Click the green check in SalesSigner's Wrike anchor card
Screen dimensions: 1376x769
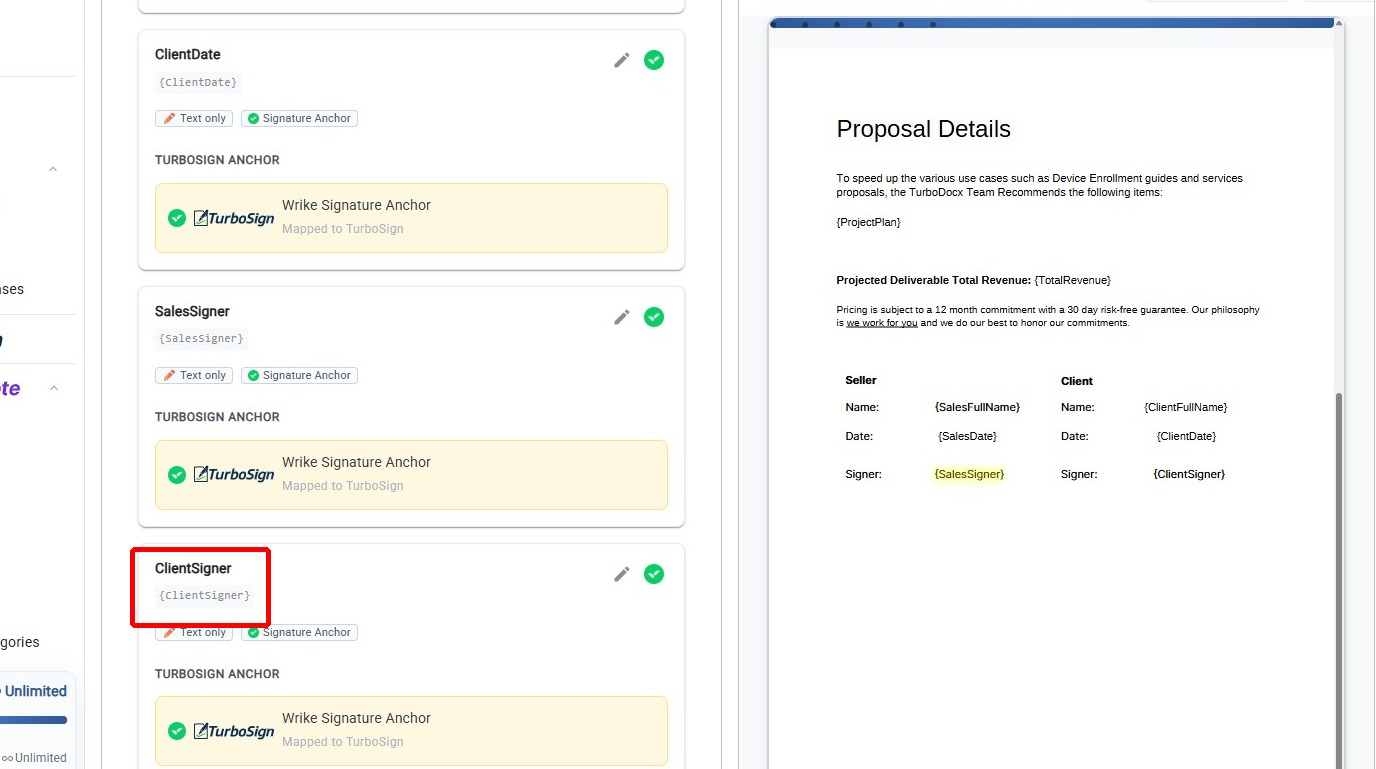point(177,474)
